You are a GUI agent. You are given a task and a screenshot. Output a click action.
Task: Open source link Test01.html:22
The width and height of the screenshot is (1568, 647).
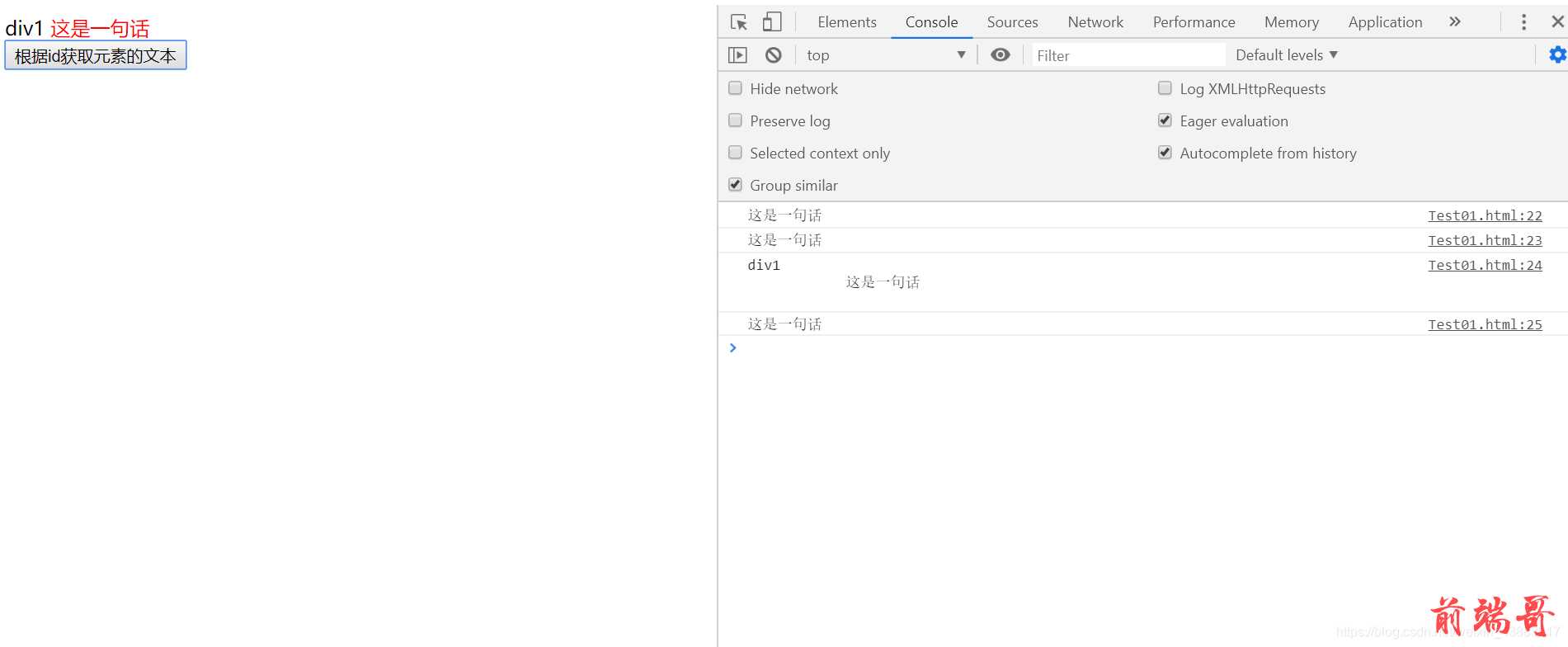pos(1485,215)
